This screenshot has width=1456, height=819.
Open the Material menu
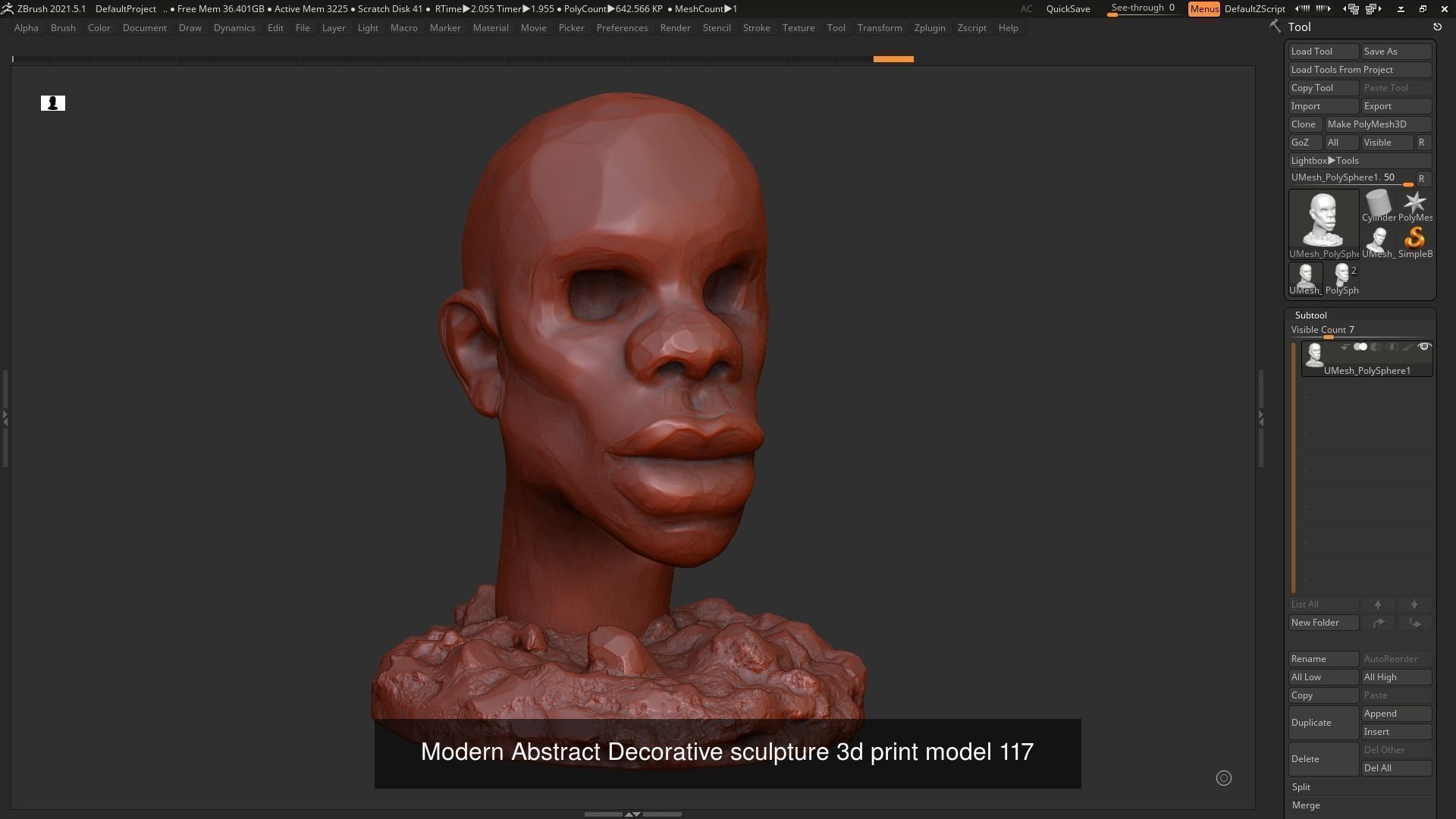[491, 28]
